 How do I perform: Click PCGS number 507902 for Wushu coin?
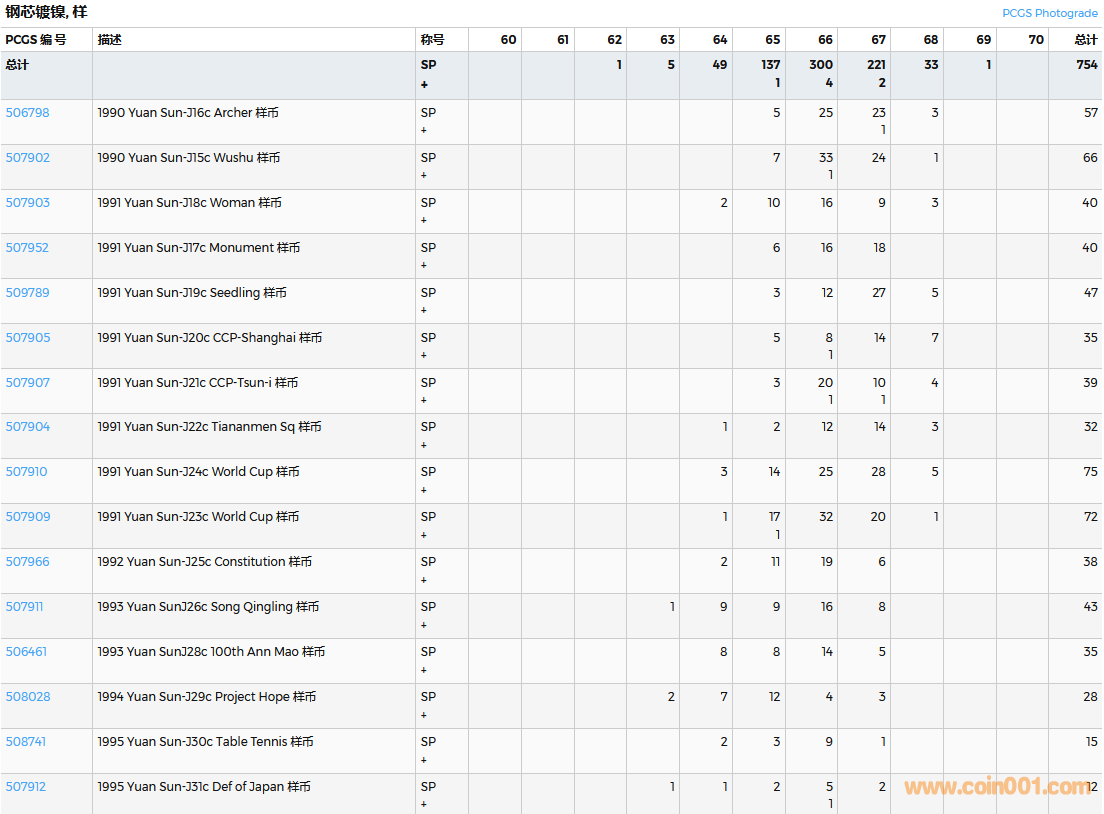coord(27,158)
